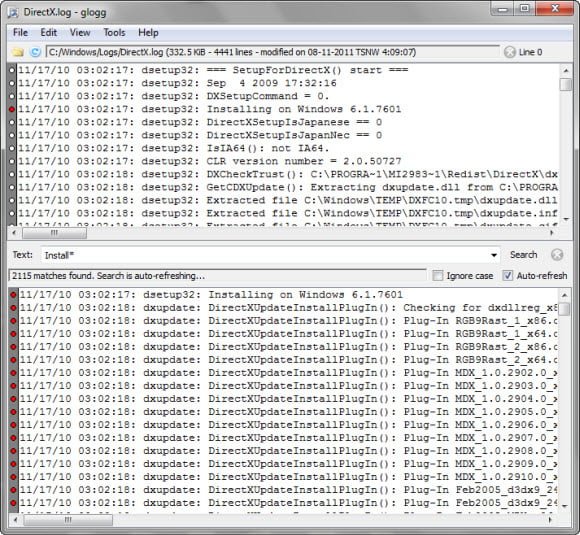Select filtered result 'Plug-In RGB9Rast_1_x64'
Screen dimensions: 580x535
[288, 334]
